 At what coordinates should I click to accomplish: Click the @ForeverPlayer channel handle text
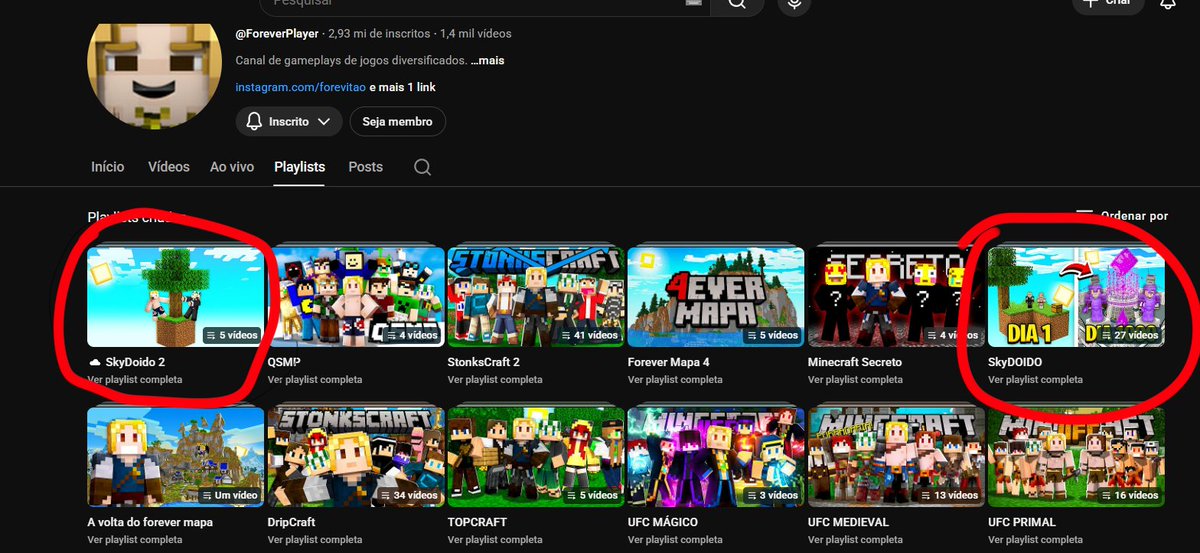coord(278,34)
